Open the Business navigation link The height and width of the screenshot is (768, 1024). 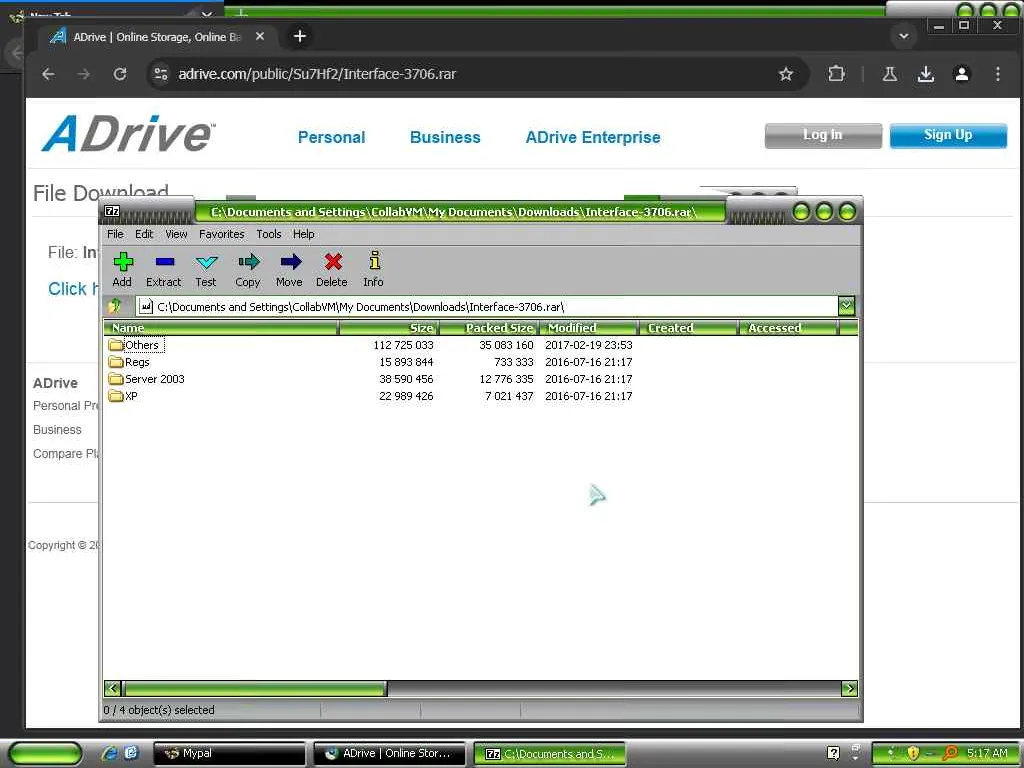click(445, 137)
